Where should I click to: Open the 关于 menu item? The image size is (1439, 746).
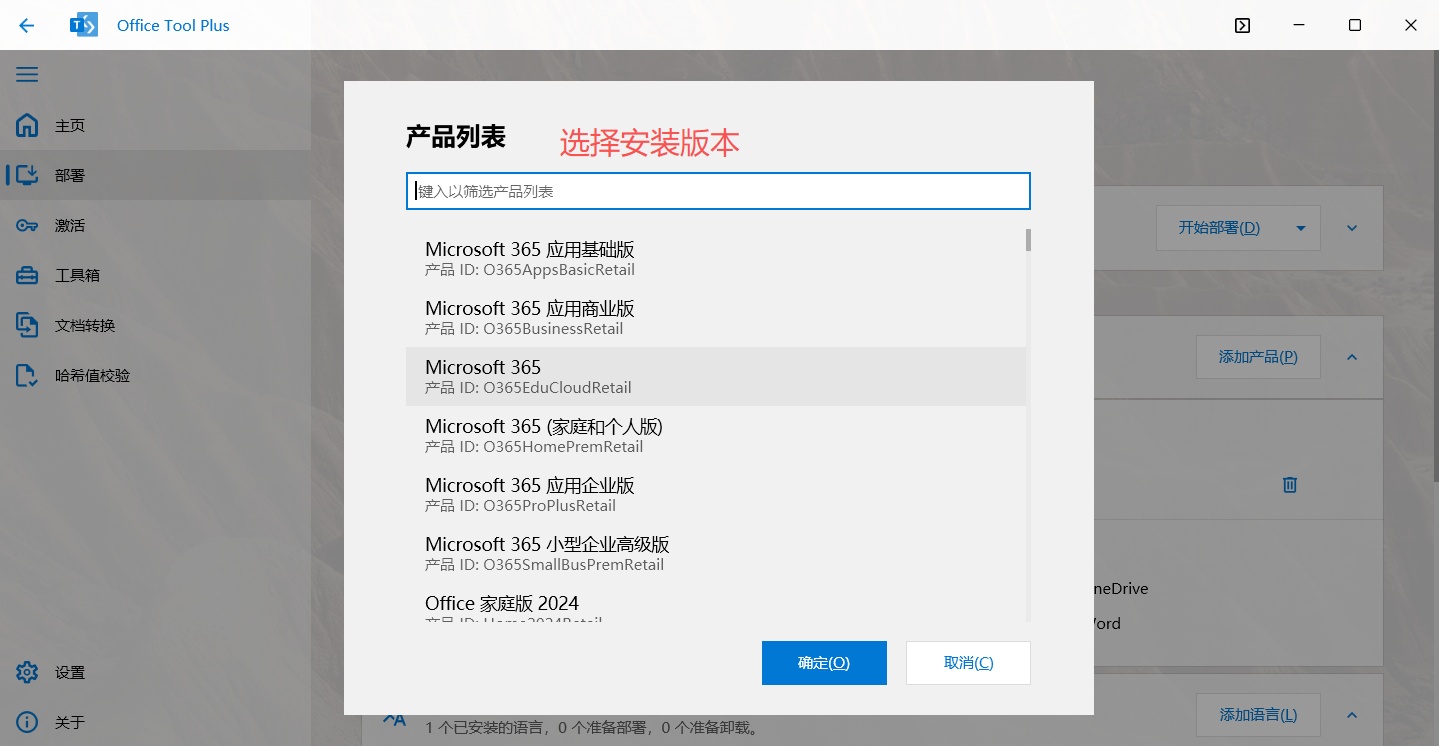[x=155, y=722]
